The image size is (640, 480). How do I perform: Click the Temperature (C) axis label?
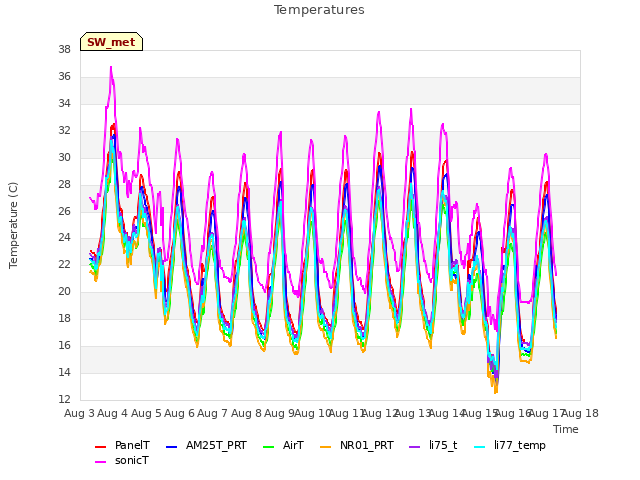[x=13, y=225]
